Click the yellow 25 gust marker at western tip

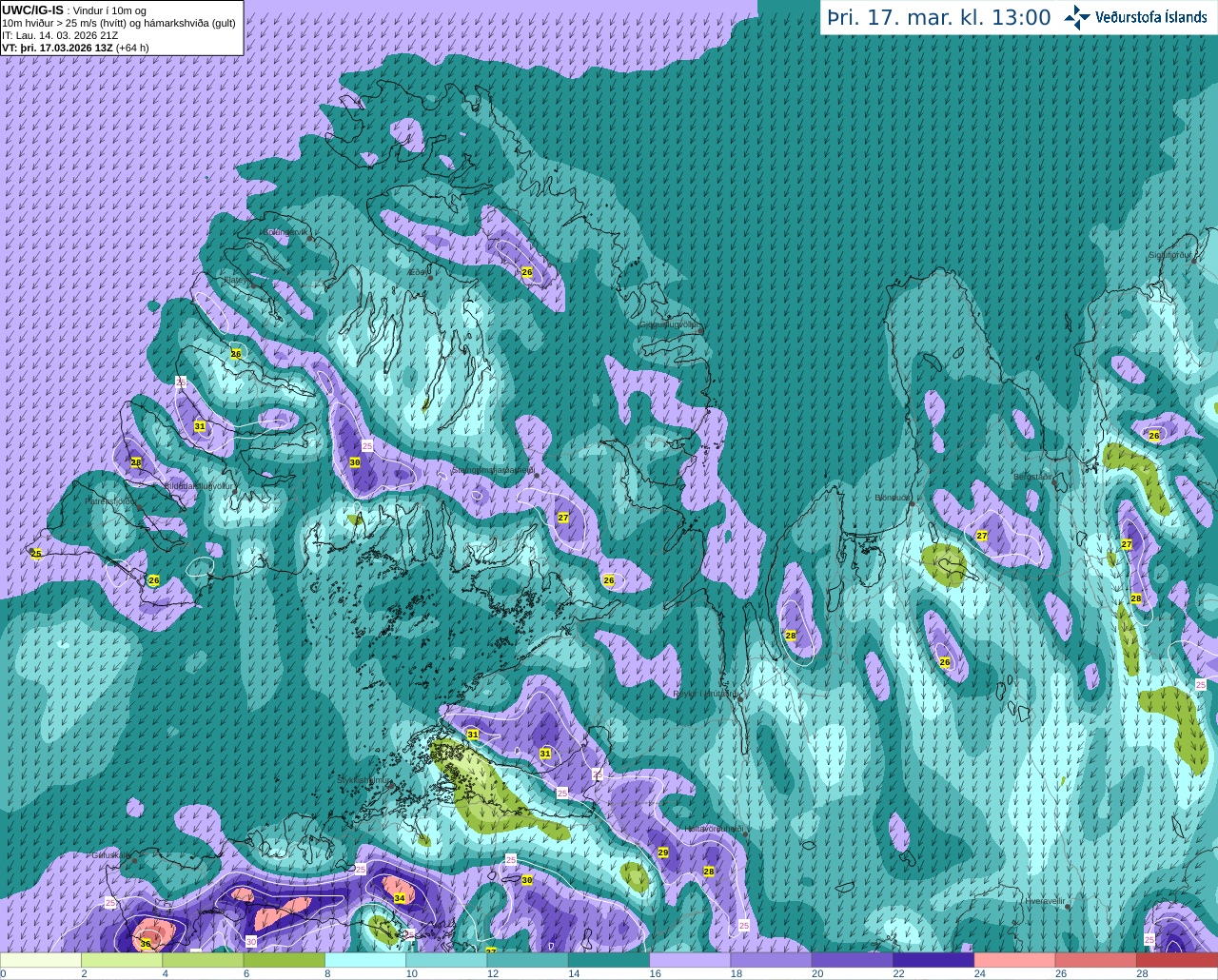[x=36, y=554]
